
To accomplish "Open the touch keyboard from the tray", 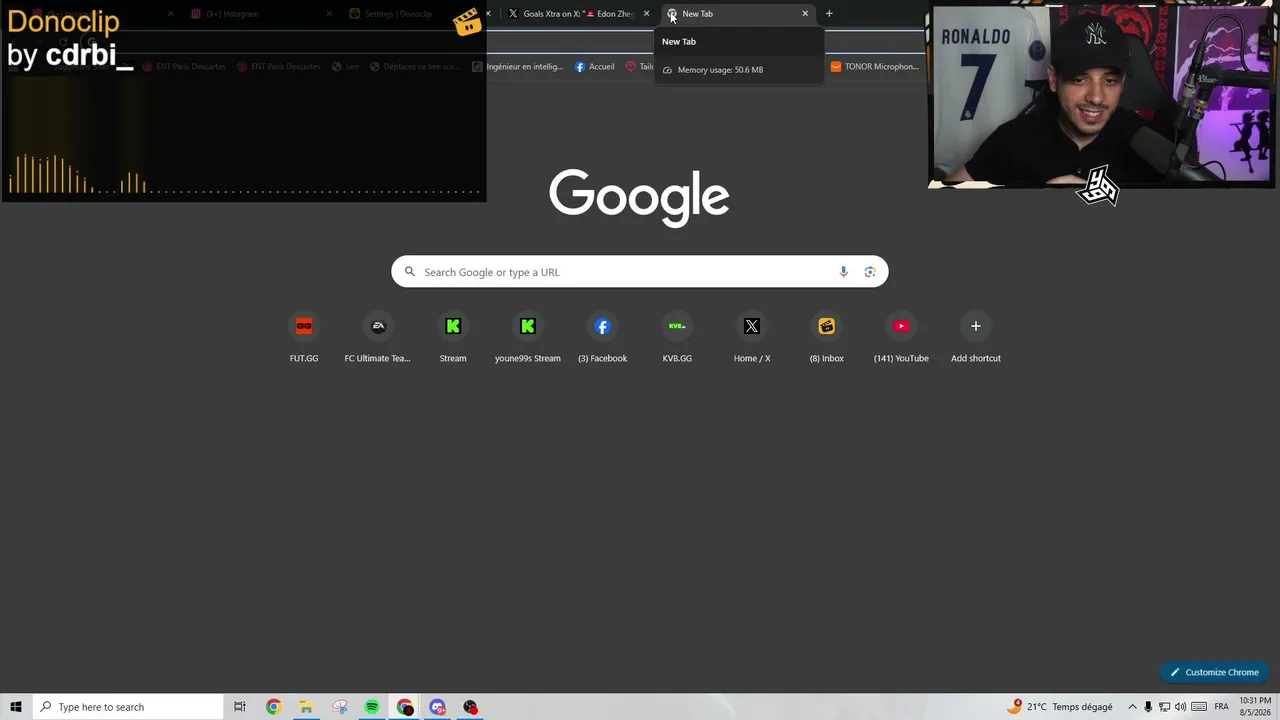I will [x=1199, y=707].
